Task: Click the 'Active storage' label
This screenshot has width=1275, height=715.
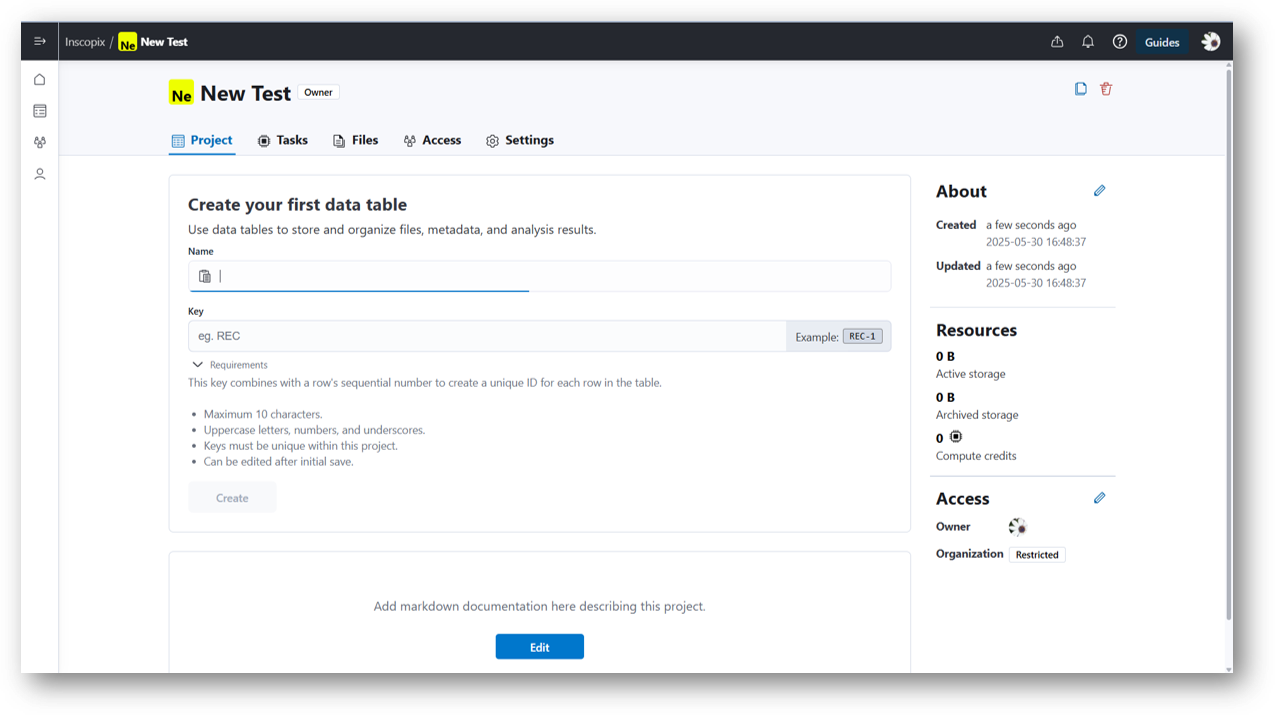Action: pyautogui.click(x=971, y=374)
